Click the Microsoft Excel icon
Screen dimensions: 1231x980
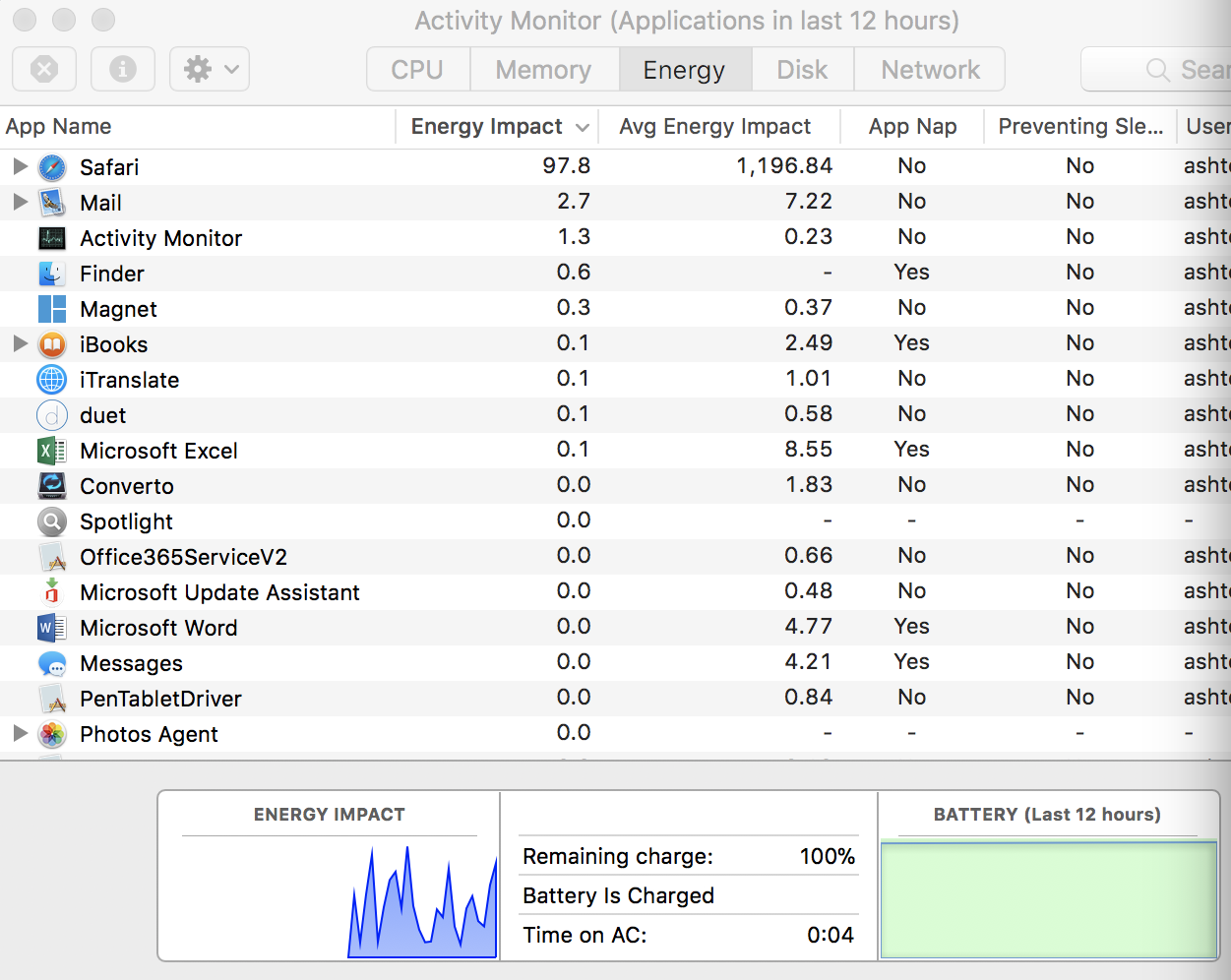click(x=52, y=451)
